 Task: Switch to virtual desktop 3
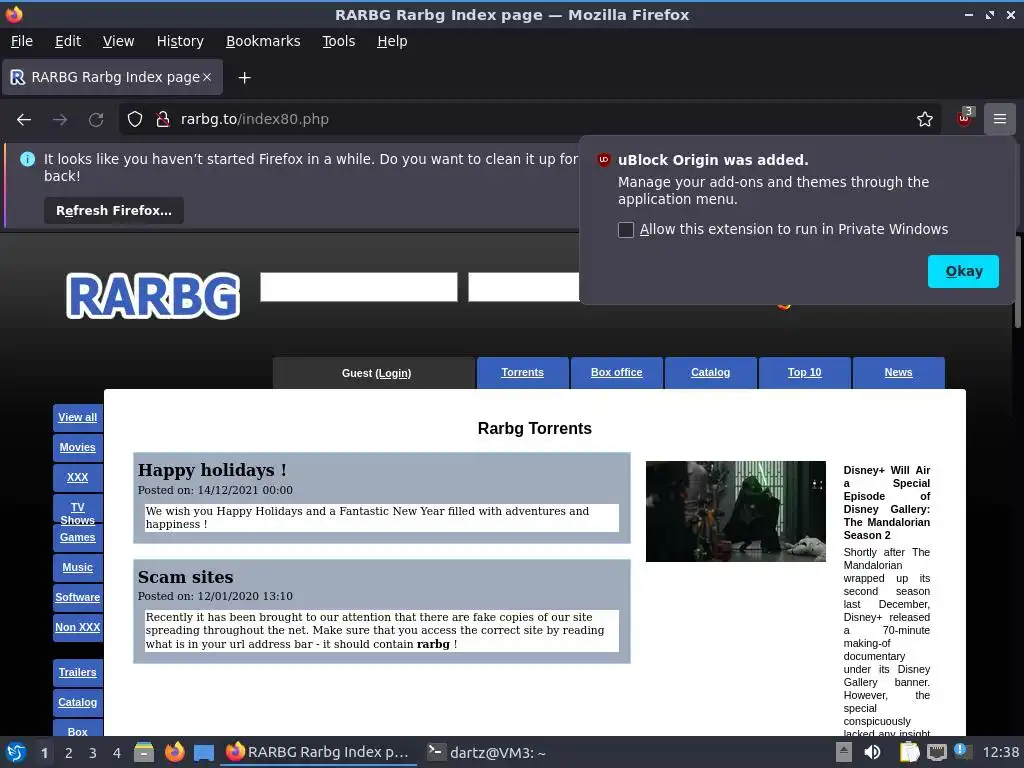pos(93,753)
